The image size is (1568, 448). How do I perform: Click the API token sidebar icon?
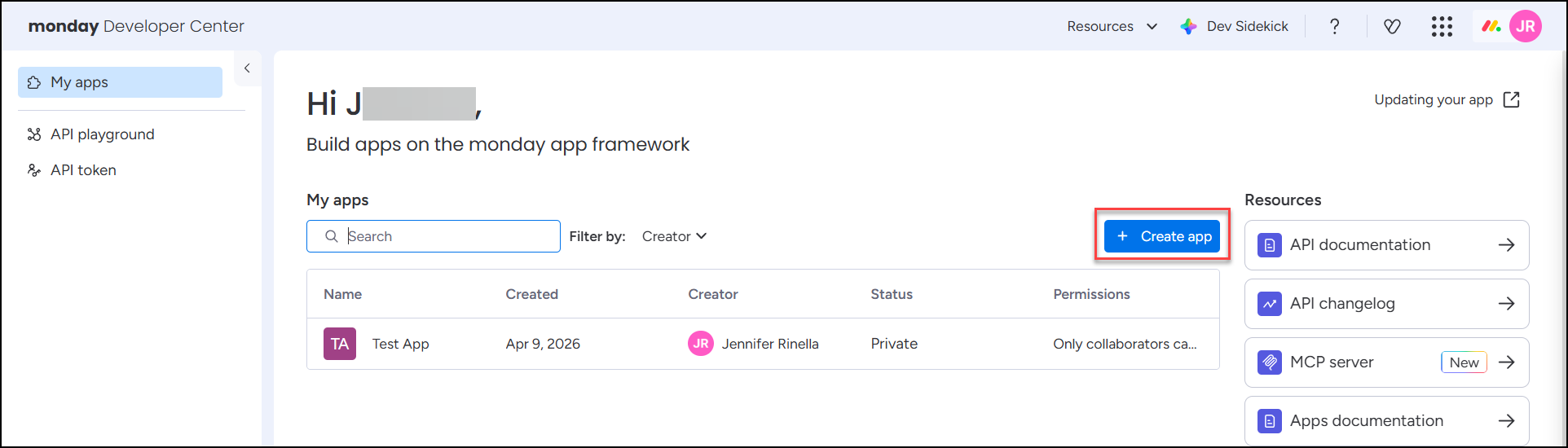click(34, 170)
